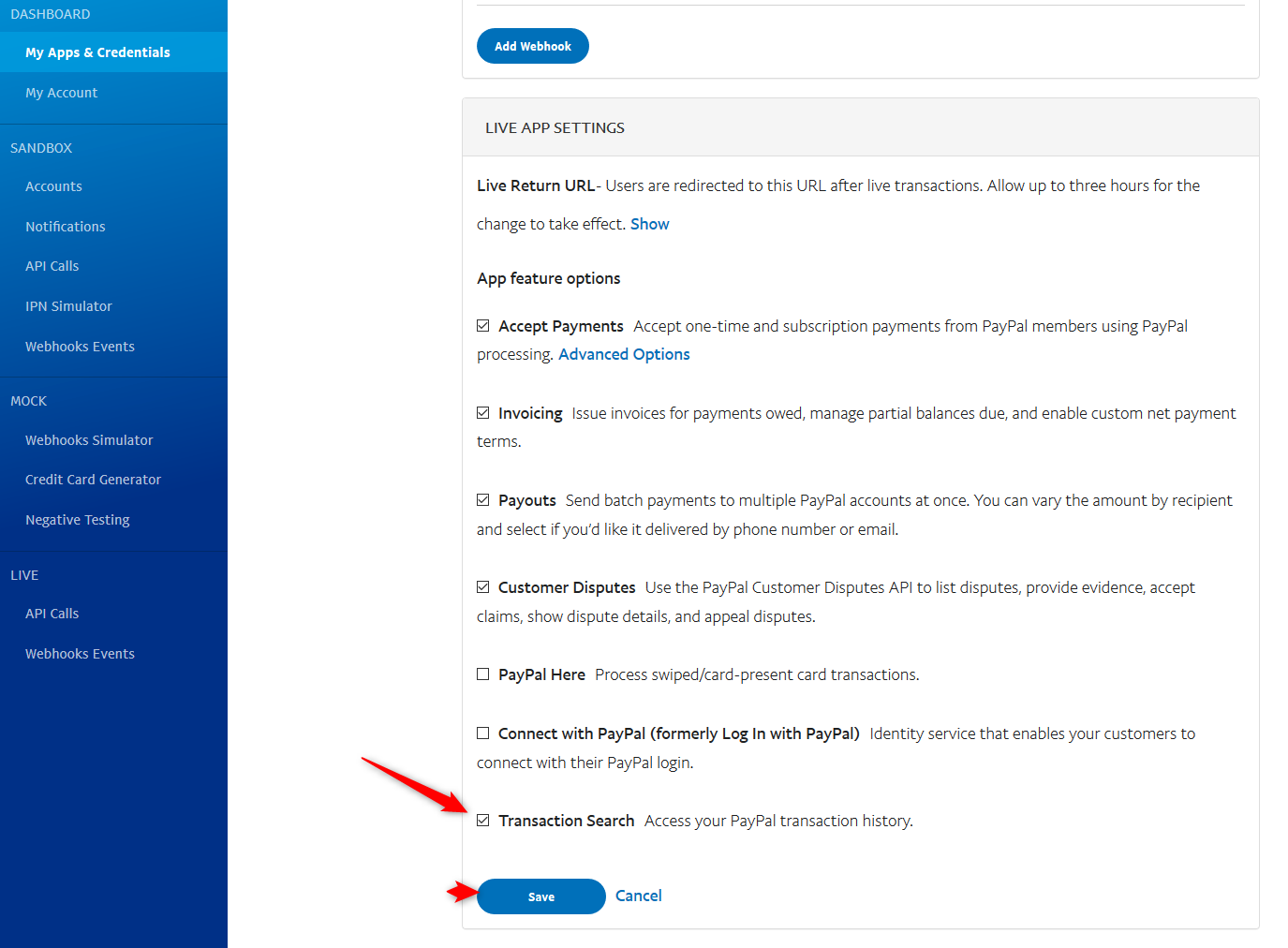Screen dimensions: 1288x948
Task: Check the Connect with PayPal option
Action: [x=483, y=733]
